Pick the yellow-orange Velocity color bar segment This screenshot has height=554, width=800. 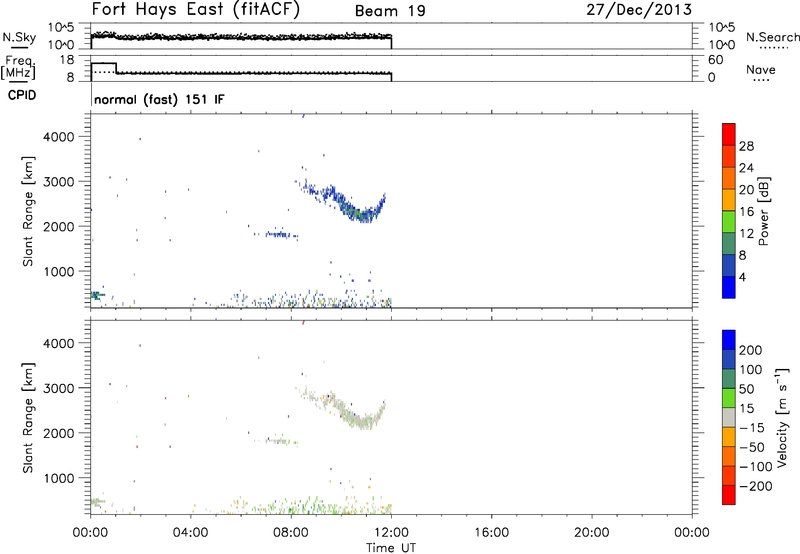[x=729, y=437]
